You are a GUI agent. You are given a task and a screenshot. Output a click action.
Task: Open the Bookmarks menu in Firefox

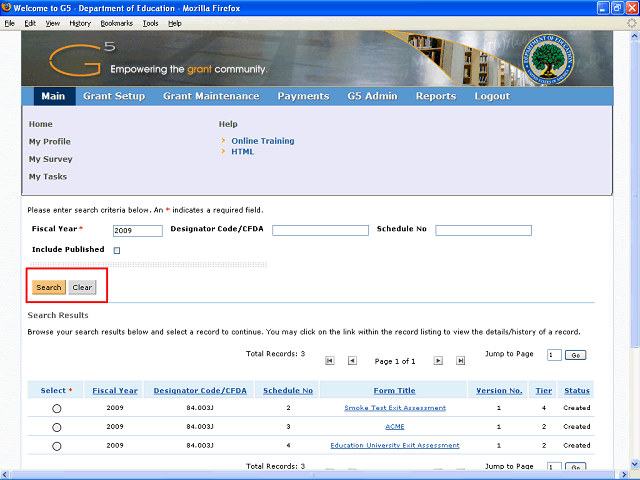point(116,22)
